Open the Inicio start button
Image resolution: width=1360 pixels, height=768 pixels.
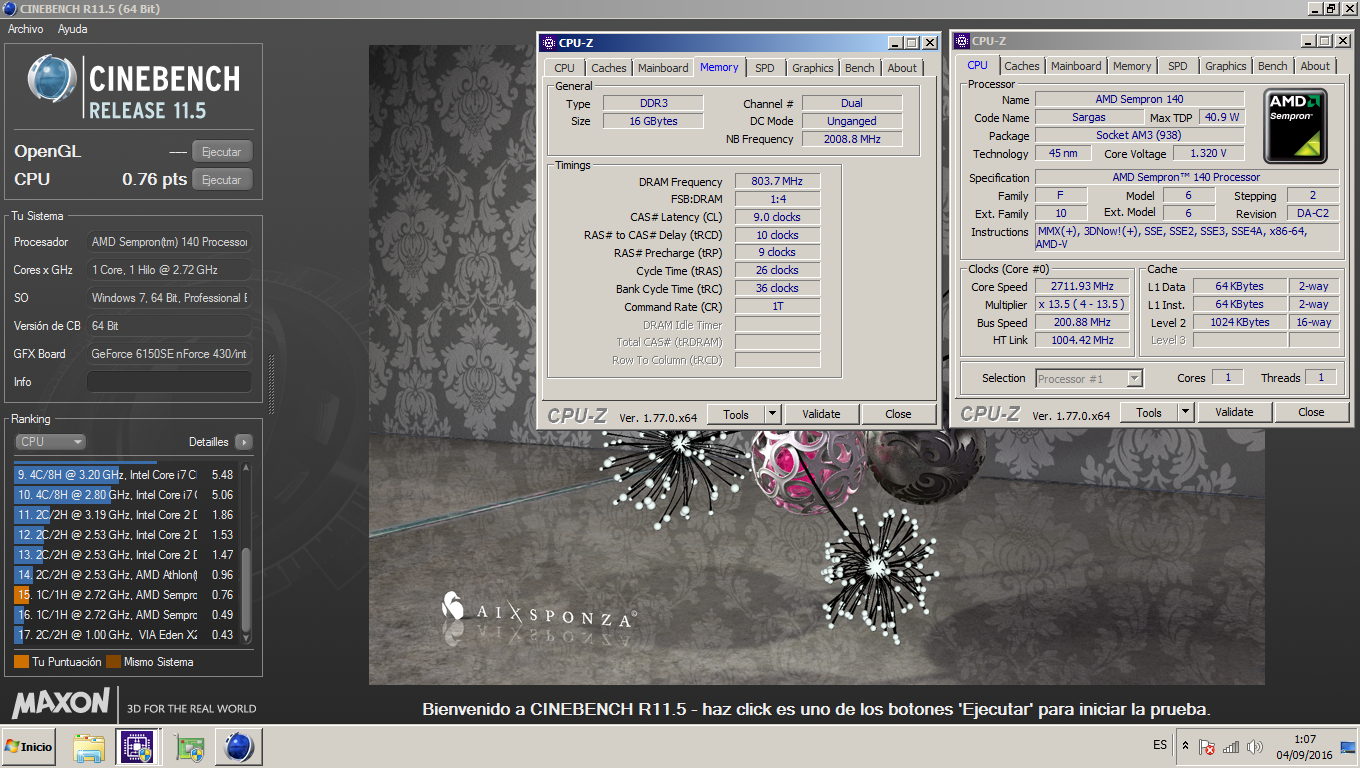[x=29, y=747]
